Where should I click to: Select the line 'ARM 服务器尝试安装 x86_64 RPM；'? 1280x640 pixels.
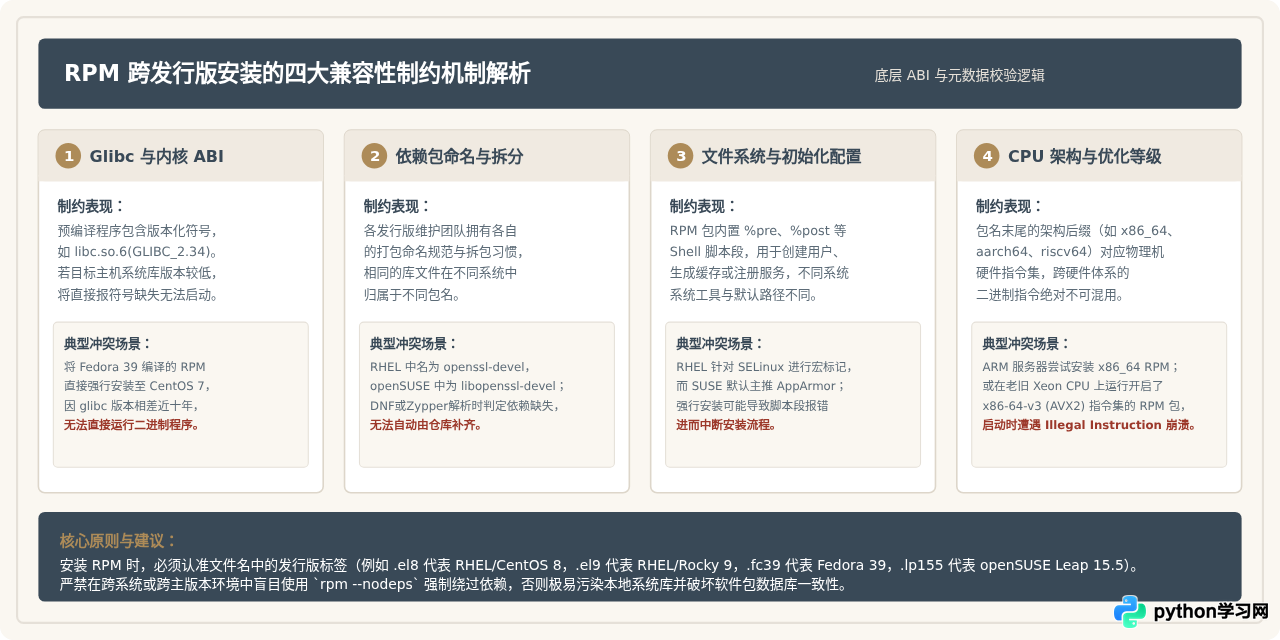tap(1081, 366)
